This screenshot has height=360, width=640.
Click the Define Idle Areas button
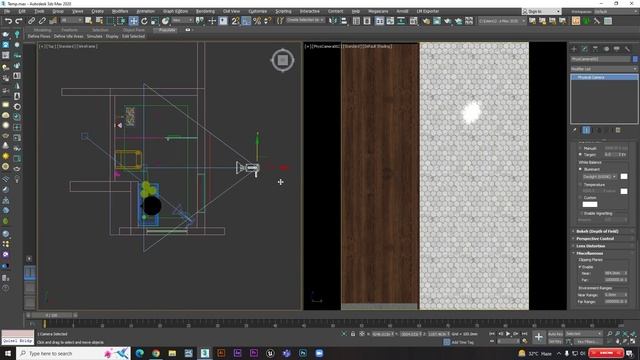[69, 36]
